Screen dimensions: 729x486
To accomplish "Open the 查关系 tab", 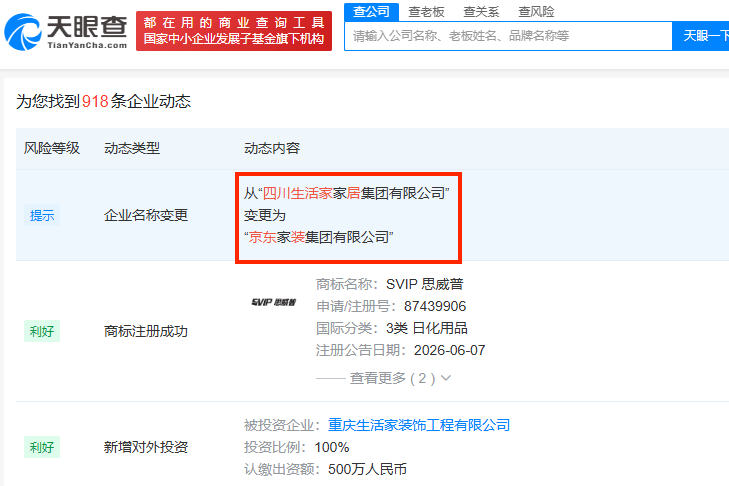I will pyautogui.click(x=481, y=12).
